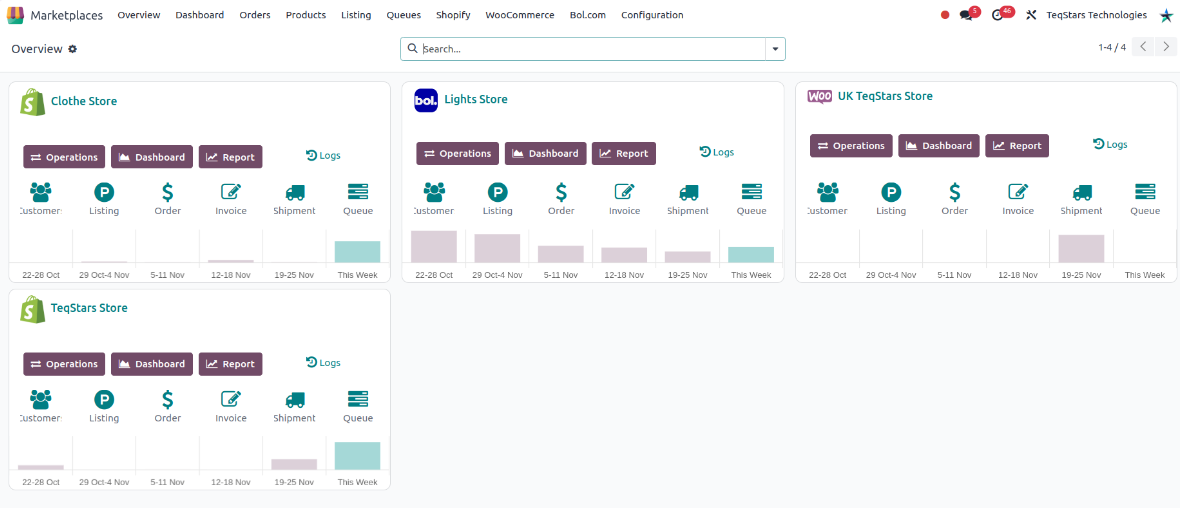The width and height of the screenshot is (1180, 508).
Task: Open Queue icon in Clothe Store card
Action: 357,191
